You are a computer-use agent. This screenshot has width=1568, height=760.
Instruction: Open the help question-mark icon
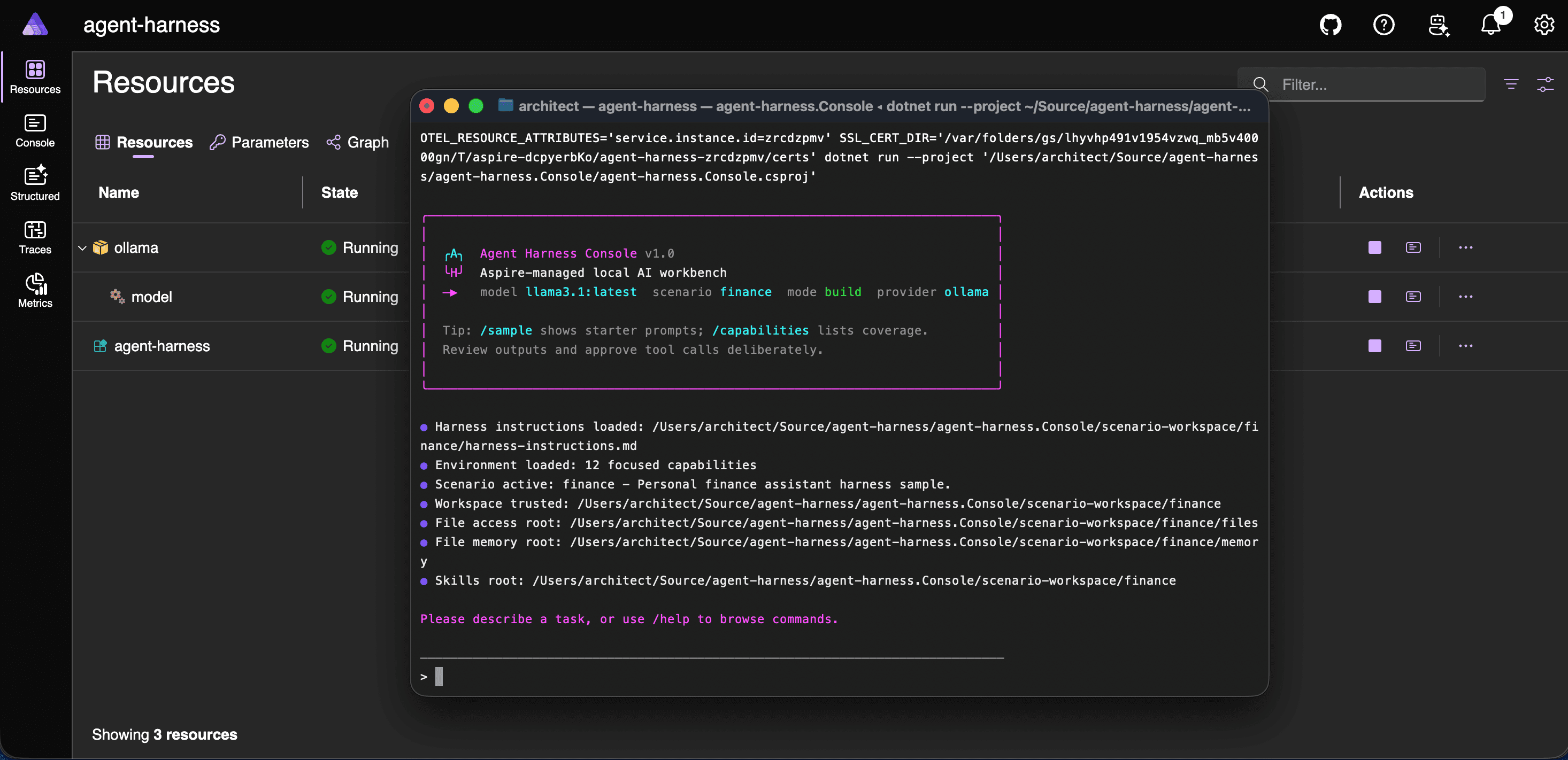click(1383, 25)
